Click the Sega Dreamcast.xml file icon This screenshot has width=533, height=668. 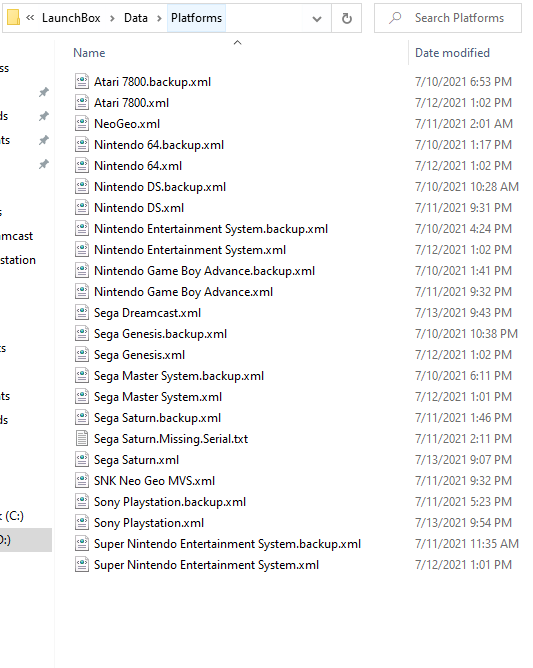[82, 313]
